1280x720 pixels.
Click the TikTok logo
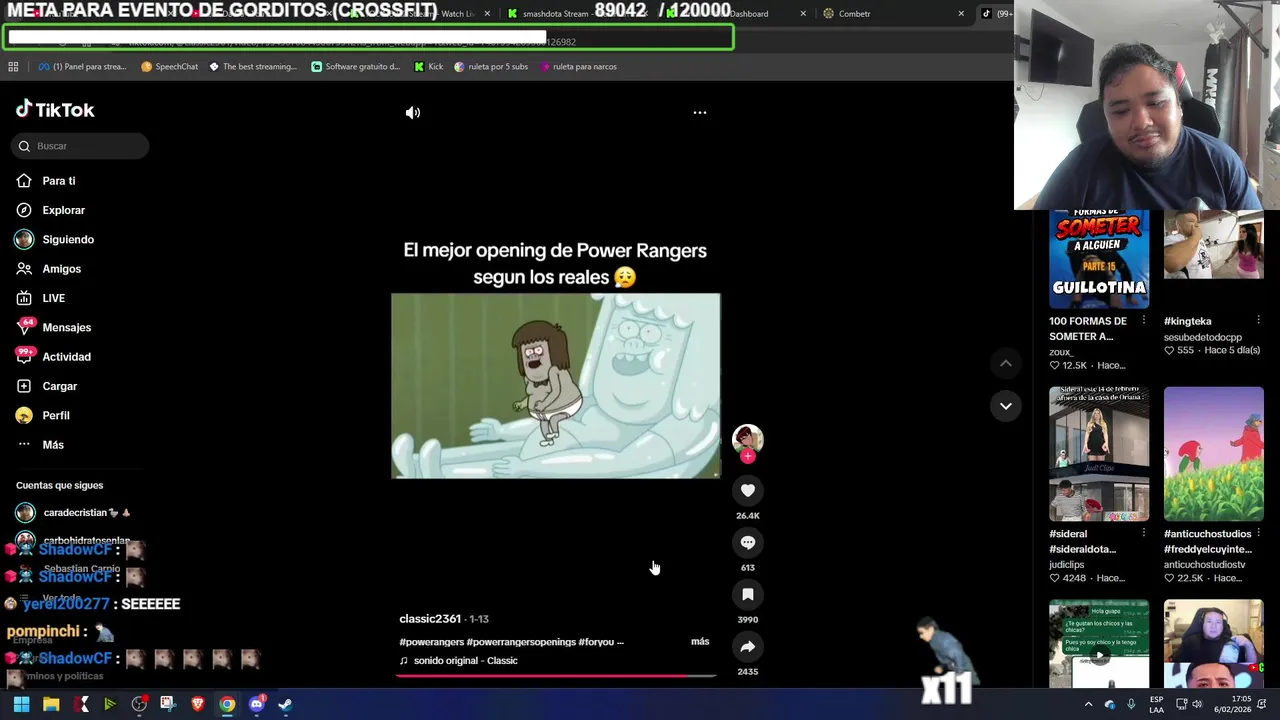click(55, 110)
